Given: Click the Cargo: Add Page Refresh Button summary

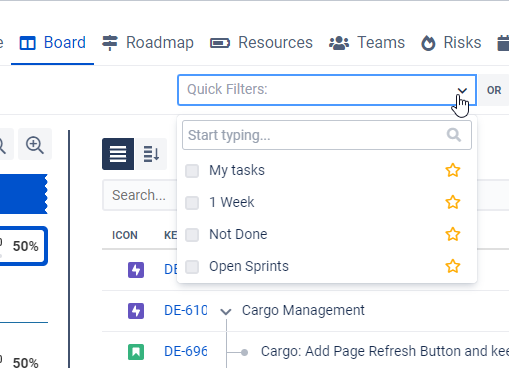Looking at the screenshot, I should coord(385,351).
